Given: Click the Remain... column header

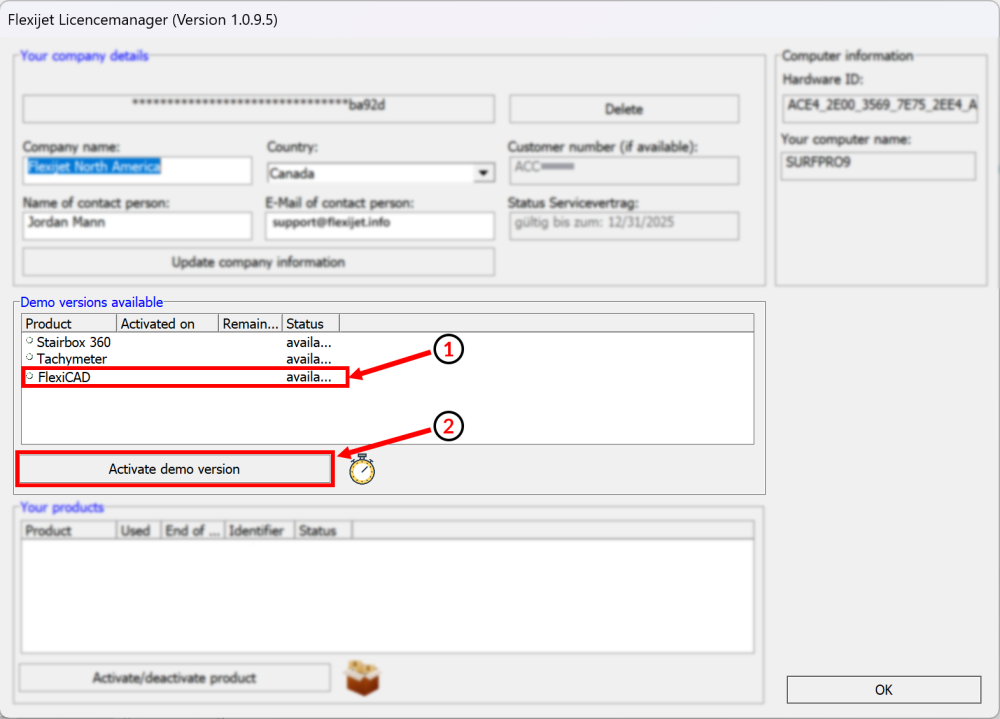Looking at the screenshot, I should pyautogui.click(x=250, y=323).
